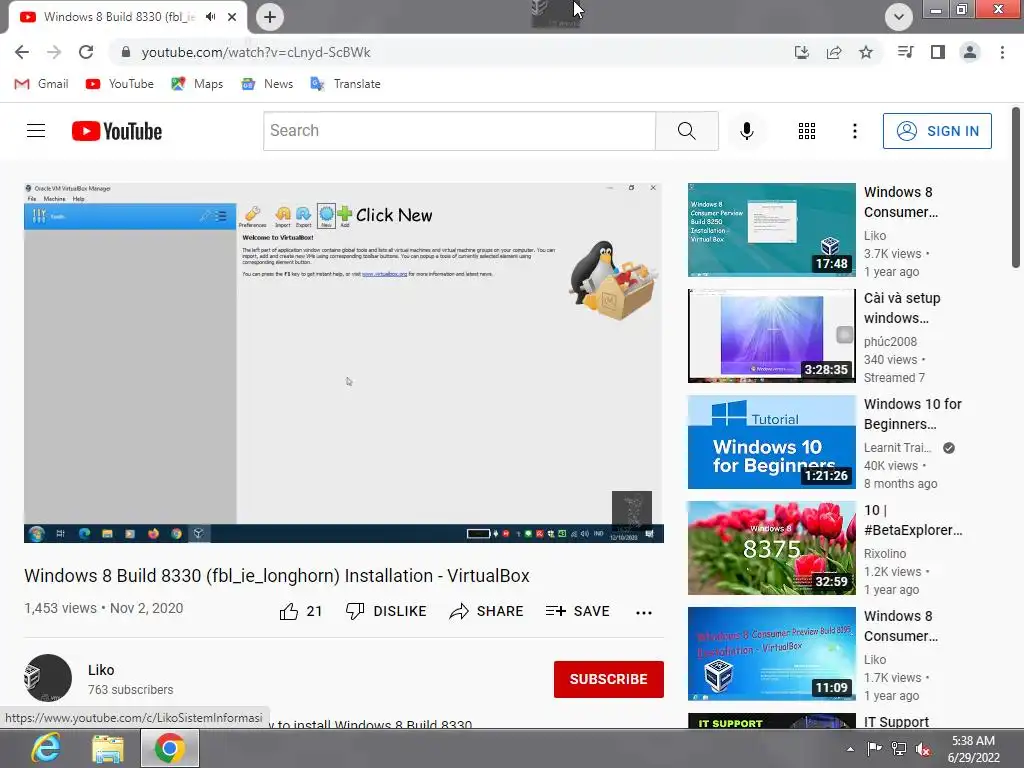
Task: Click the IT Support video title
Action: coord(896,721)
